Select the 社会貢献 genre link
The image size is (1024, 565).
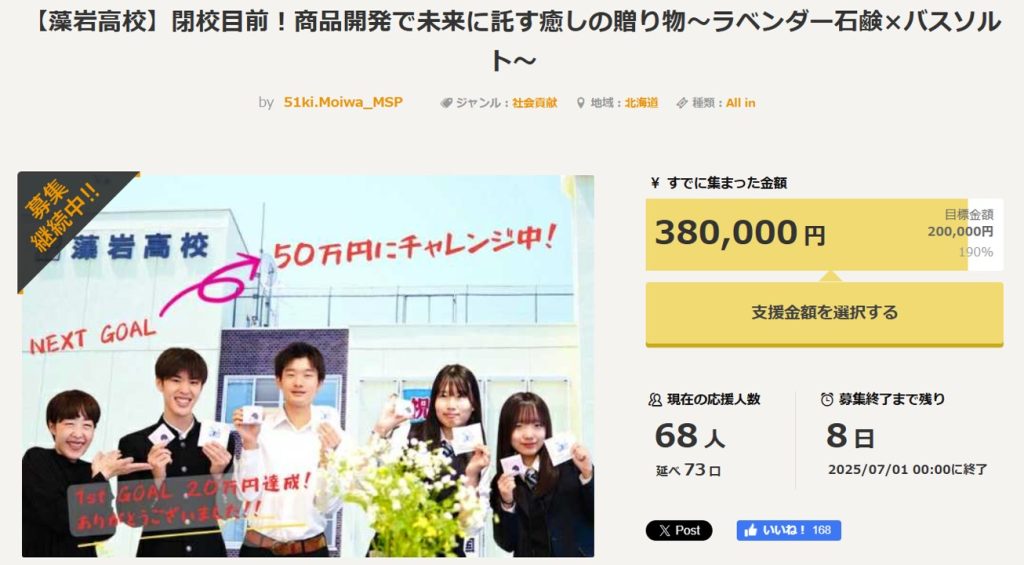coord(534,103)
